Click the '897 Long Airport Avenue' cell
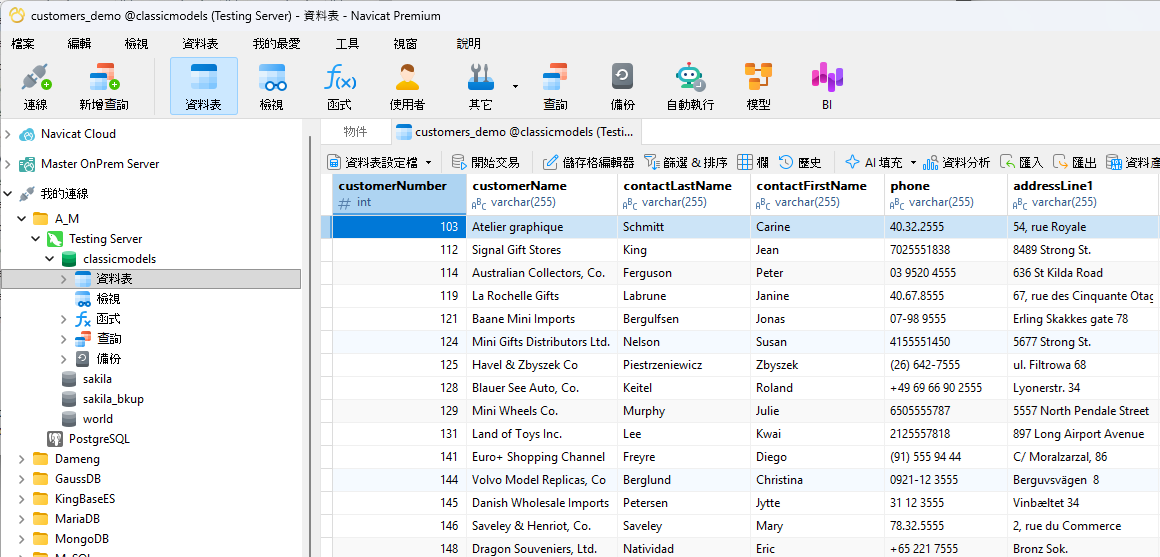The image size is (1160, 557). (x=1082, y=433)
